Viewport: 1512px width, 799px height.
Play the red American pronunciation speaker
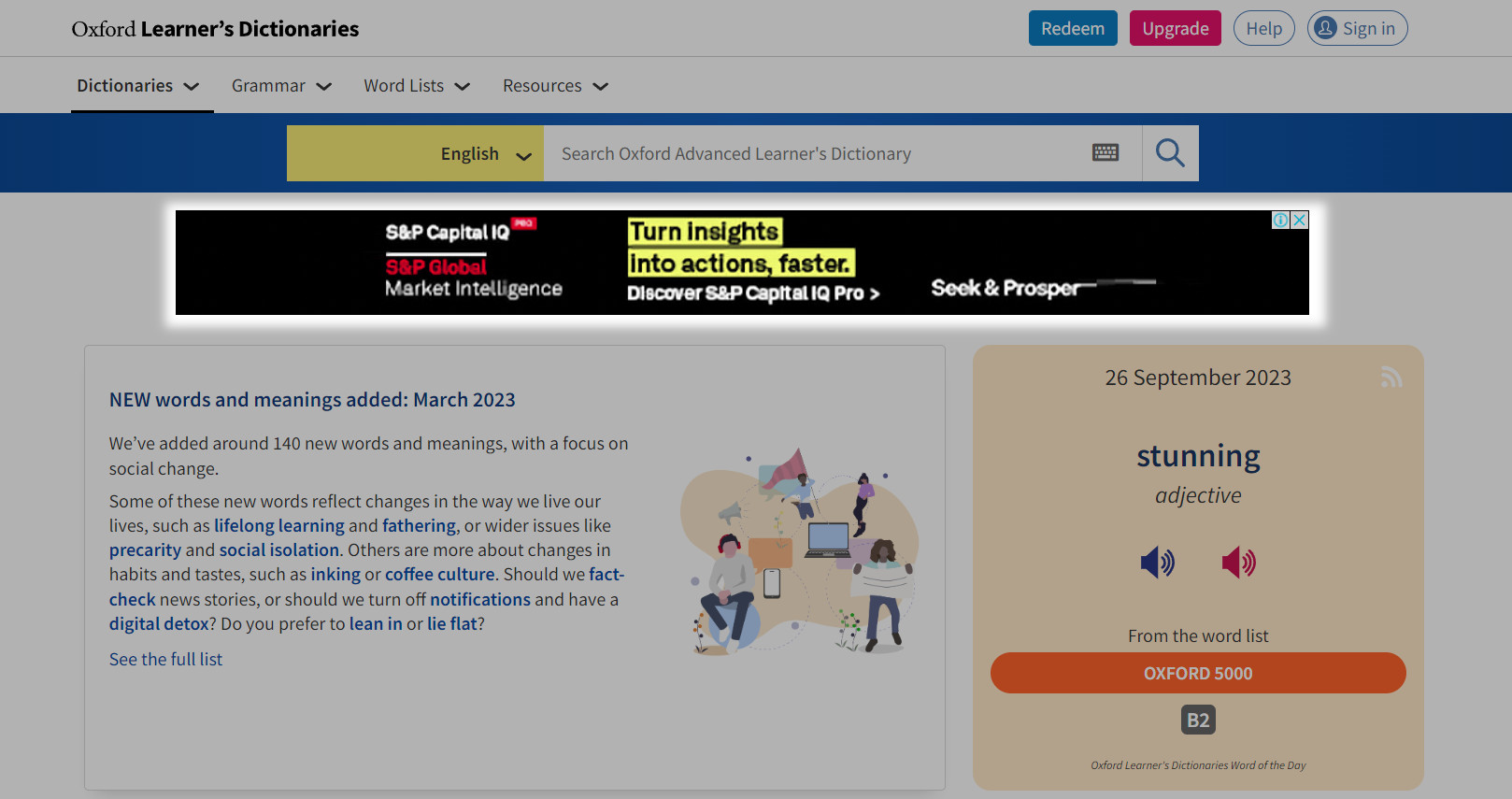click(1239, 562)
